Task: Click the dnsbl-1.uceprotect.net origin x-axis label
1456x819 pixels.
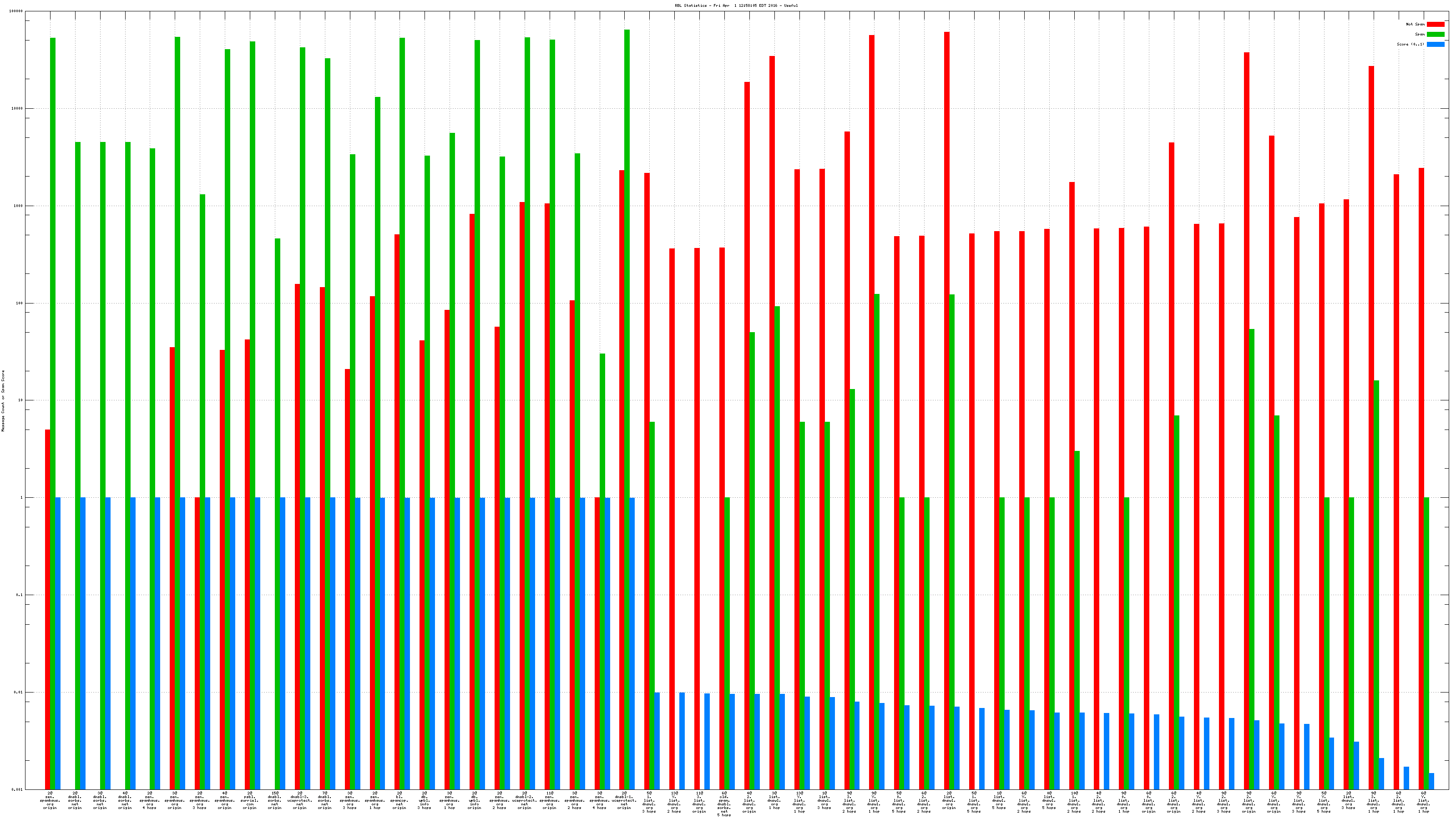Action: pyautogui.click(x=624, y=800)
